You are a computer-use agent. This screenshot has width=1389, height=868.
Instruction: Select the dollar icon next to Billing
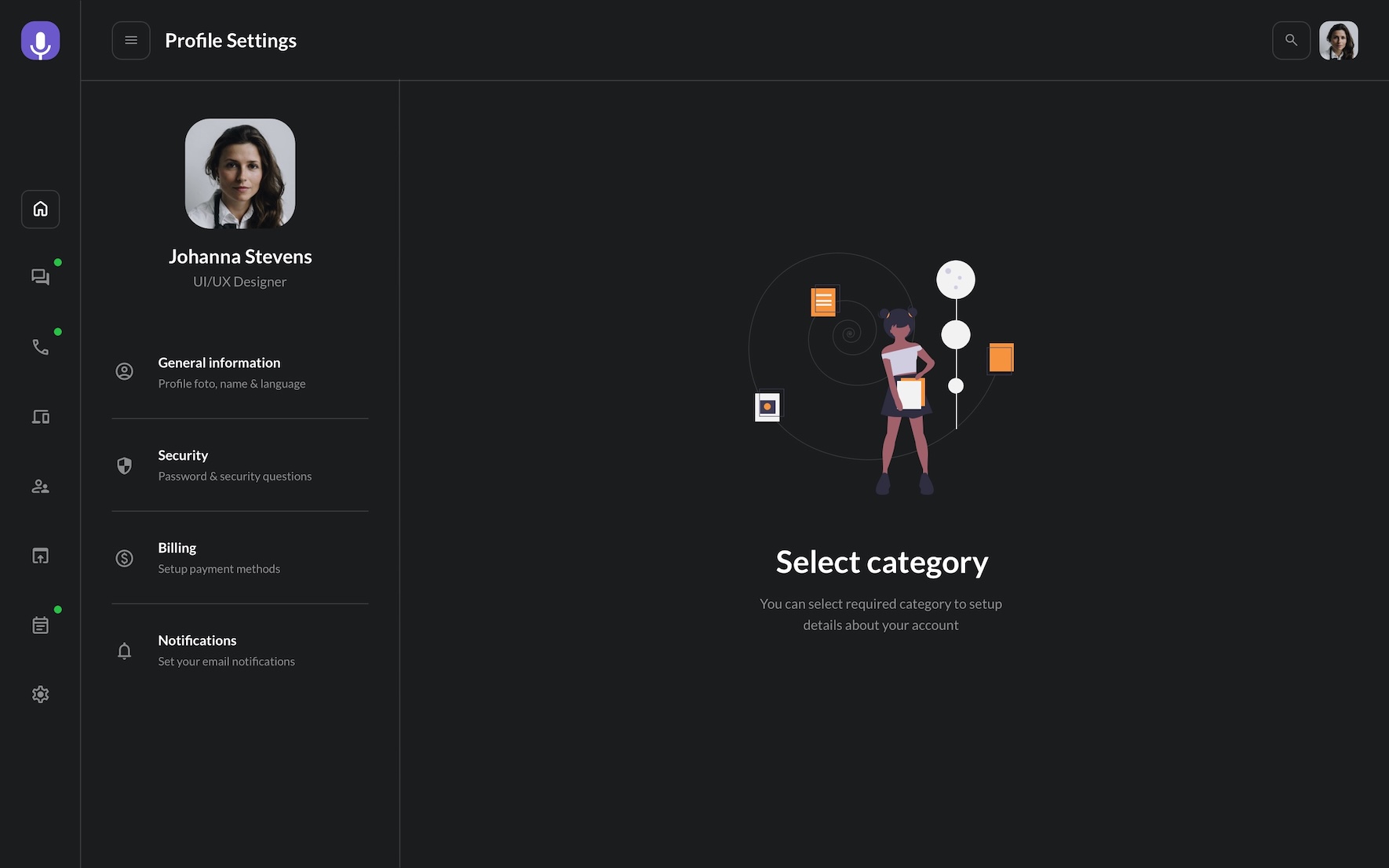point(124,558)
